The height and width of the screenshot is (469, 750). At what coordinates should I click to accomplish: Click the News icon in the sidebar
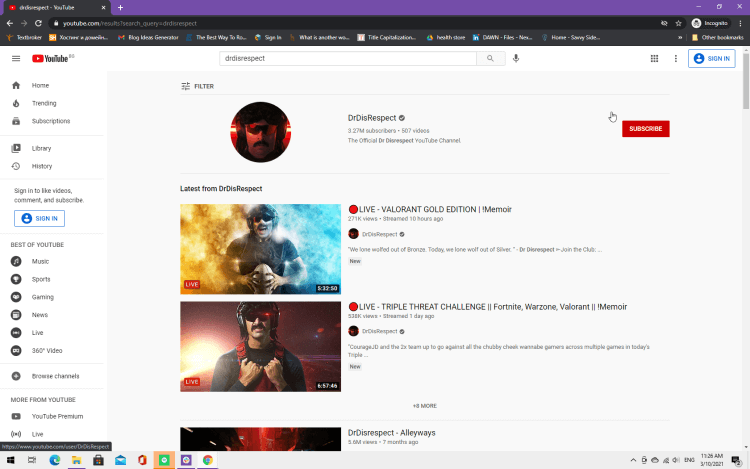pos(16,315)
